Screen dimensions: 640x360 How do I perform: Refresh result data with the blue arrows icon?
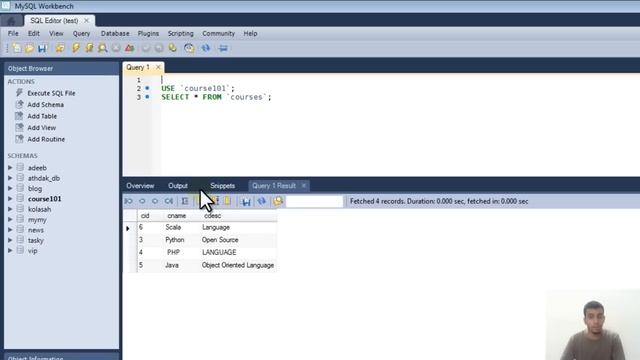(x=262, y=201)
